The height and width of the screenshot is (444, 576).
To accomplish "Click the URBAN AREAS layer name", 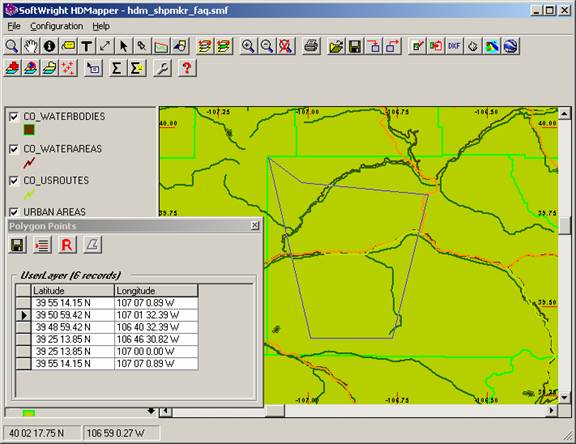I will 54,212.
